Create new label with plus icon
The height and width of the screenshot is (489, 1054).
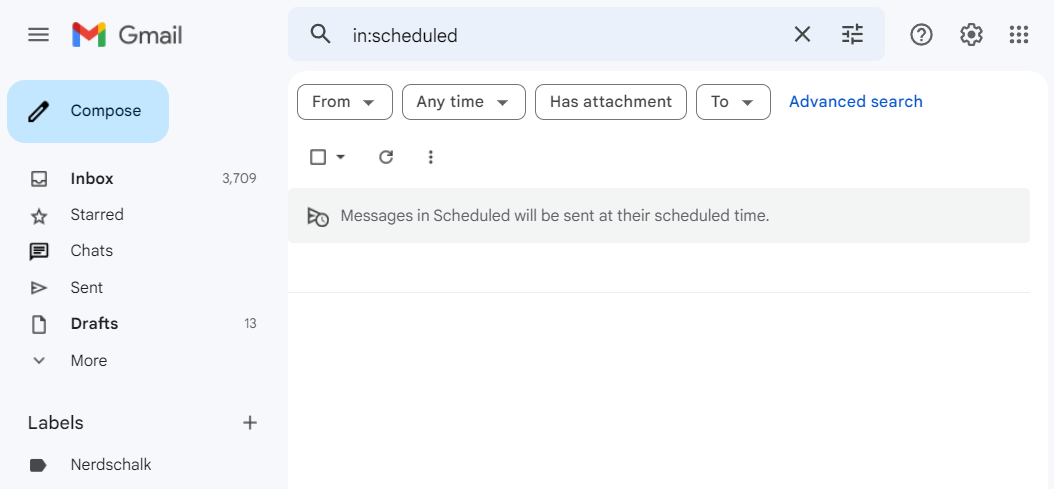coord(250,423)
